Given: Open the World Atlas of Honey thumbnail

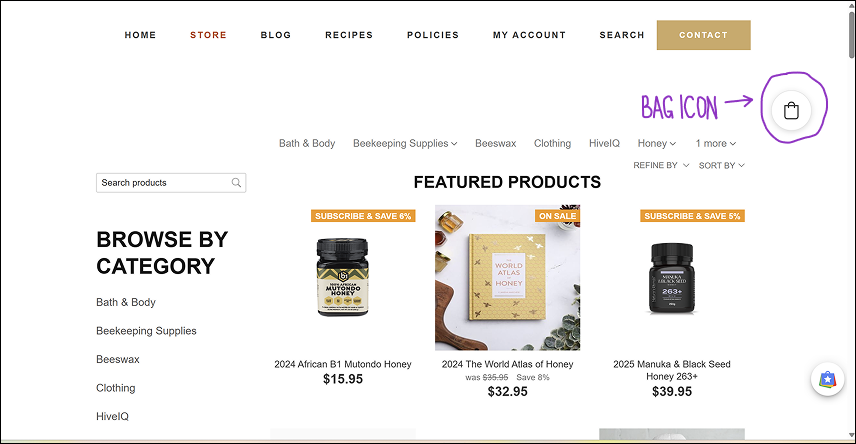Looking at the screenshot, I should tap(508, 278).
